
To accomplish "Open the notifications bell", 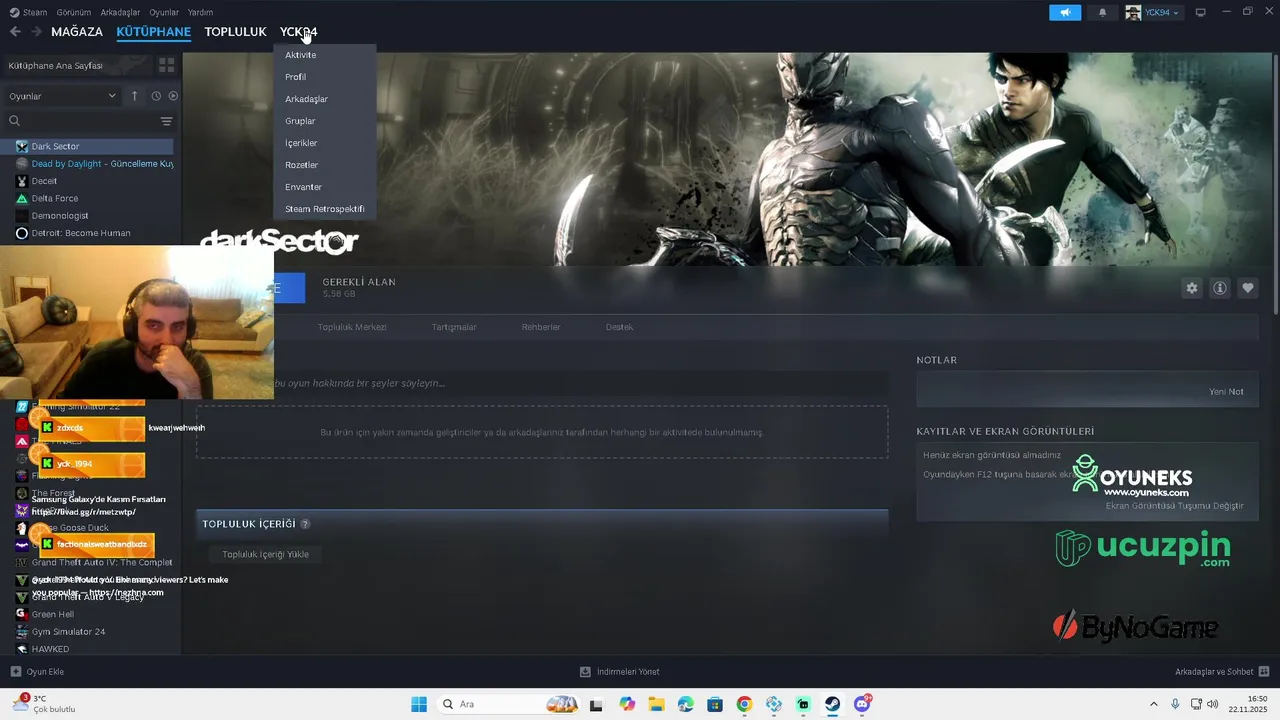I will coord(1103,12).
